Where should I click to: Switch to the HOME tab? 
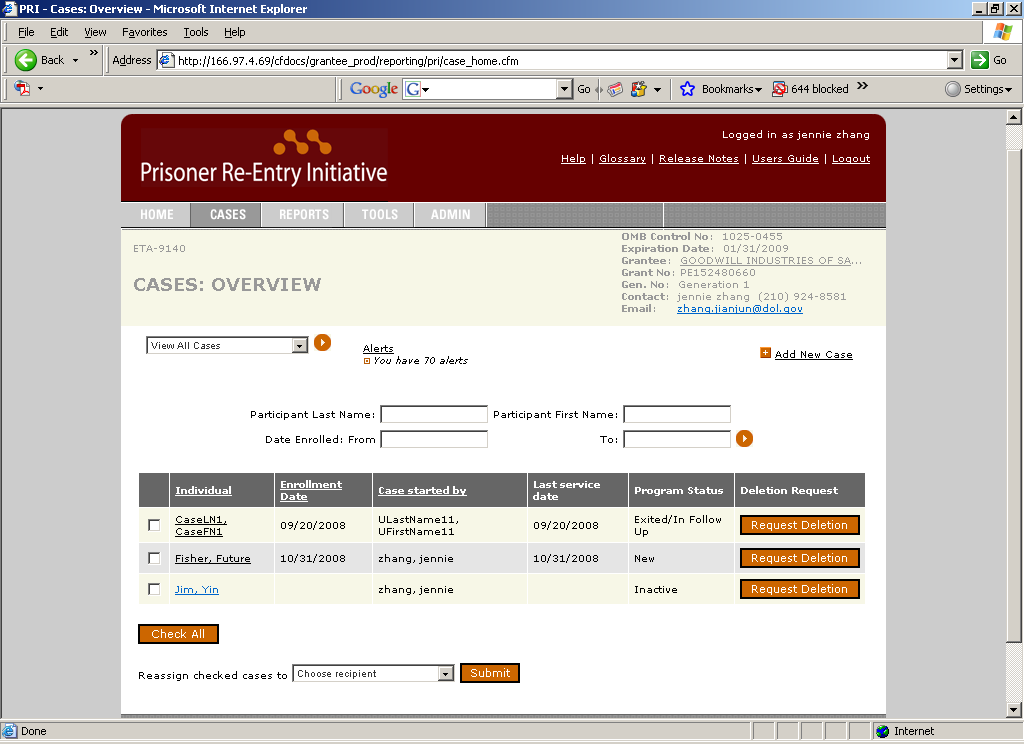(x=156, y=214)
